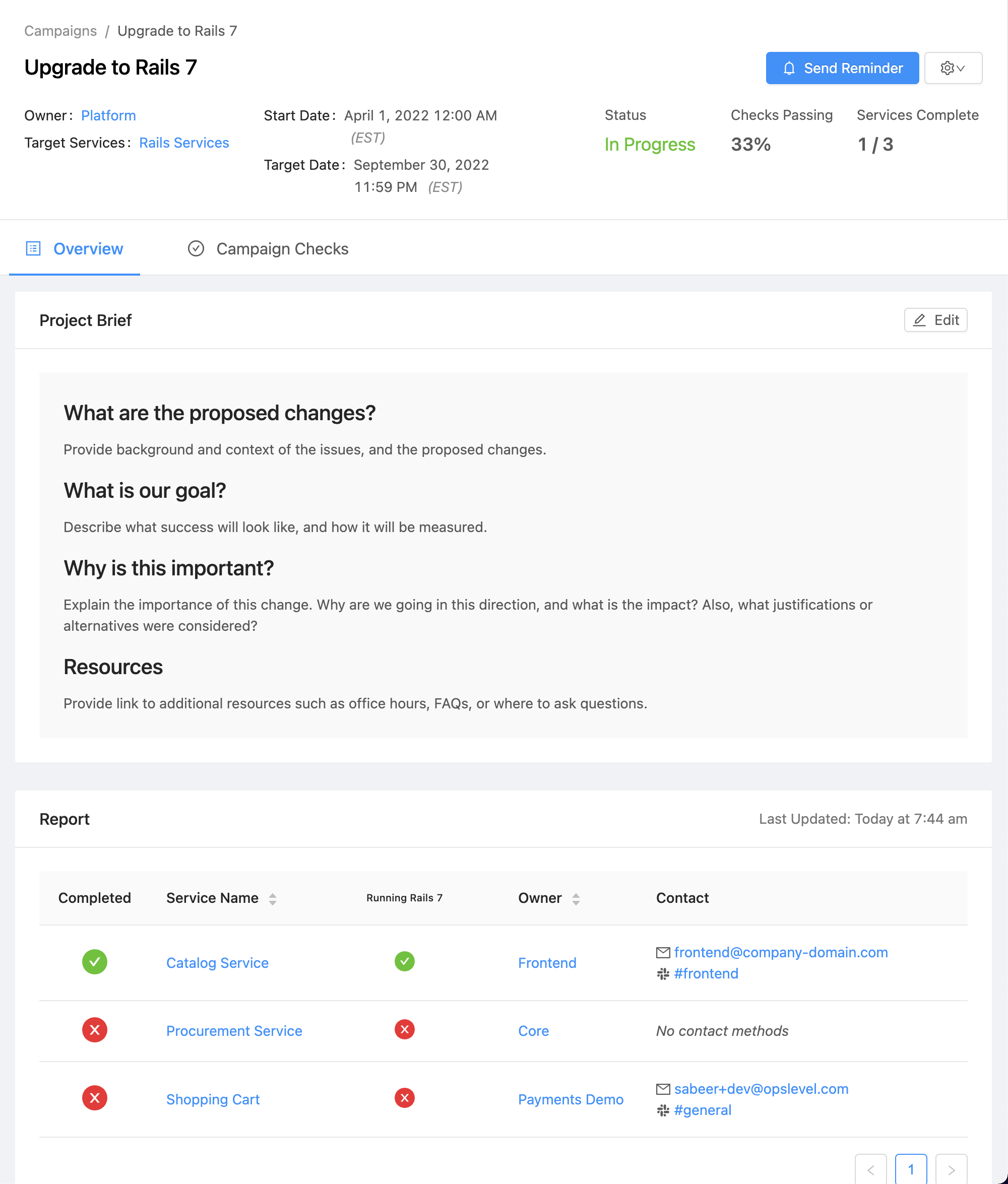The width and height of the screenshot is (1008, 1184).
Task: Click the Campaign Checks checkmark icon
Action: point(196,248)
